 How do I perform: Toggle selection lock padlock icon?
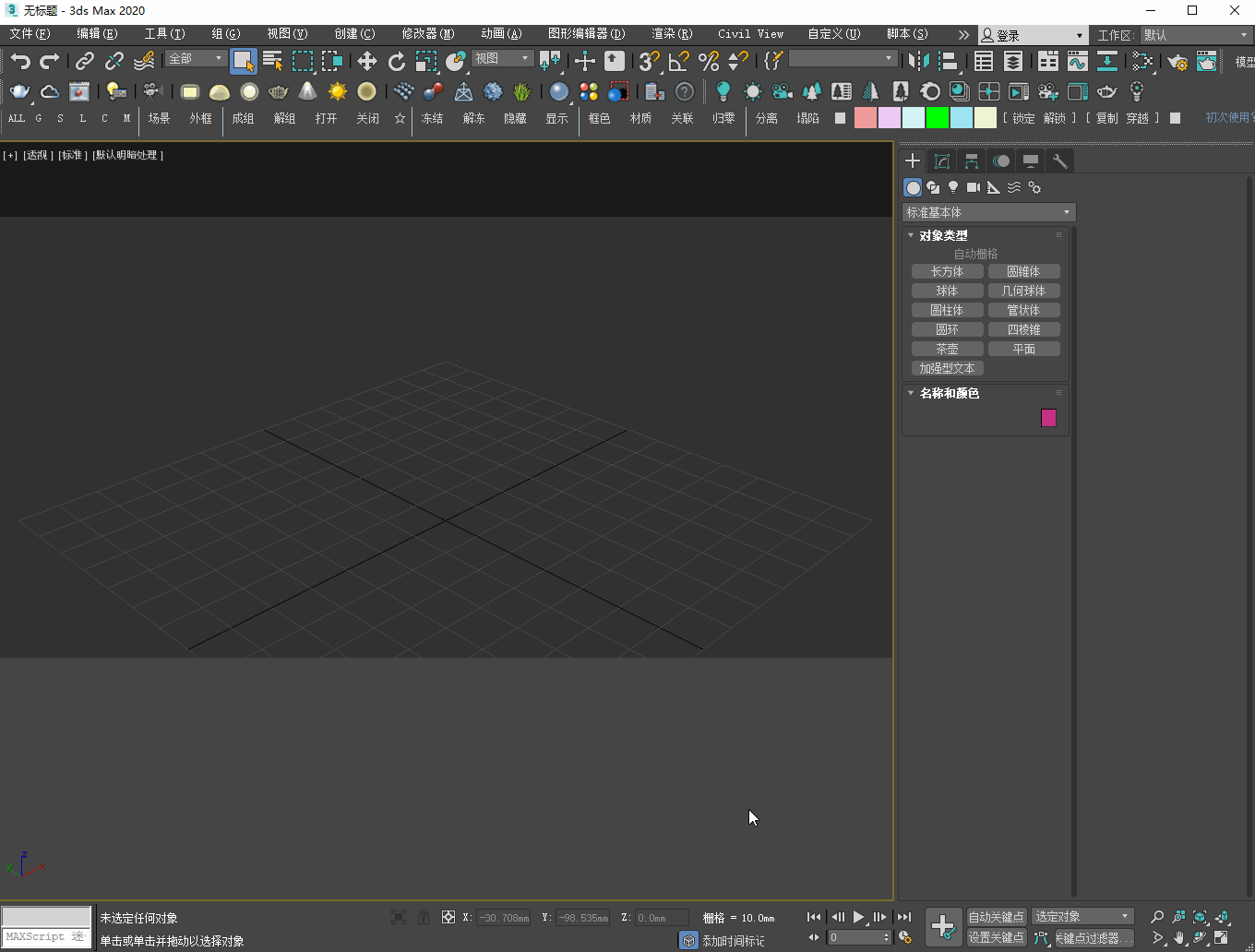pos(424,917)
